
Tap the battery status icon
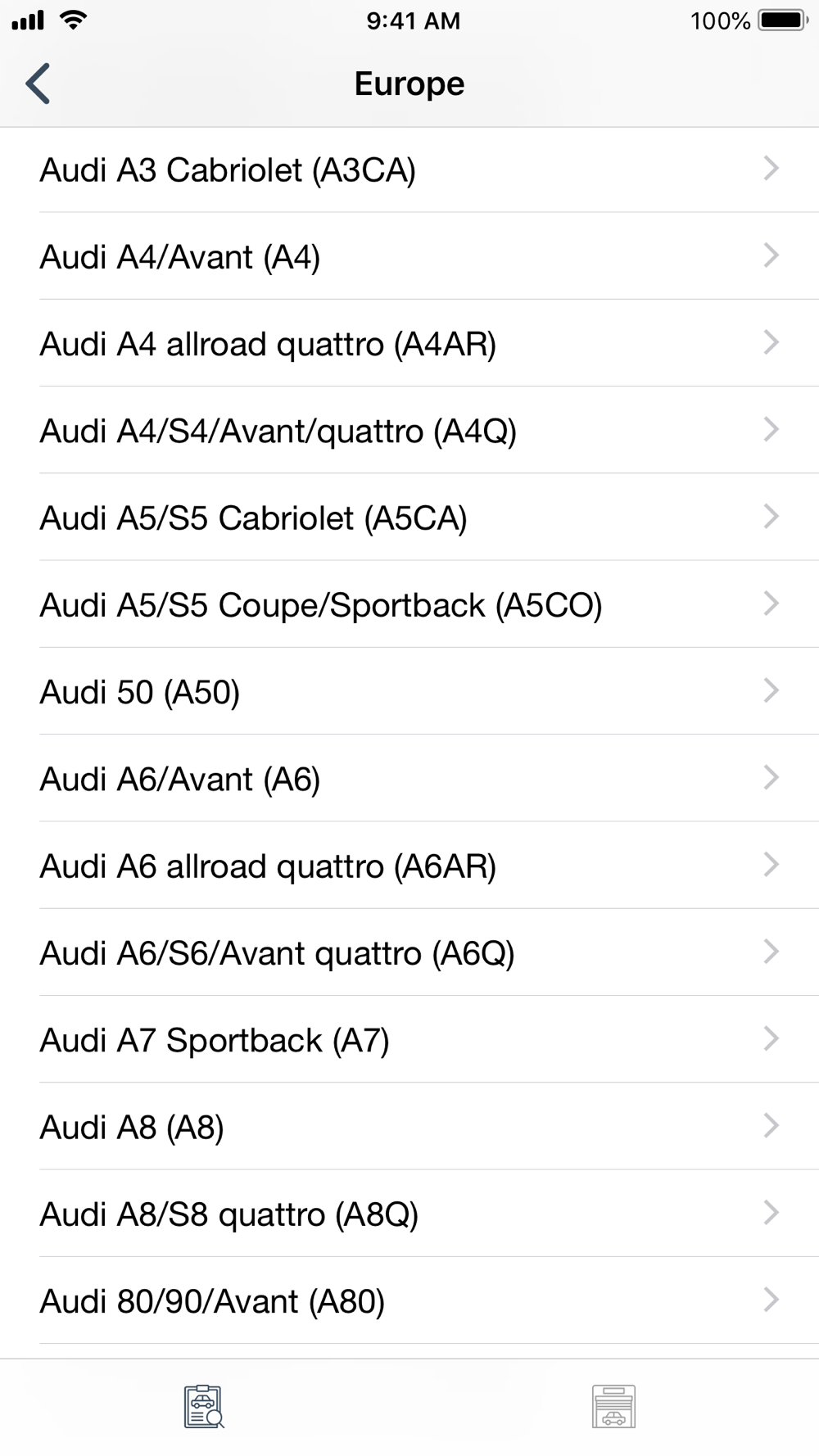tap(783, 20)
